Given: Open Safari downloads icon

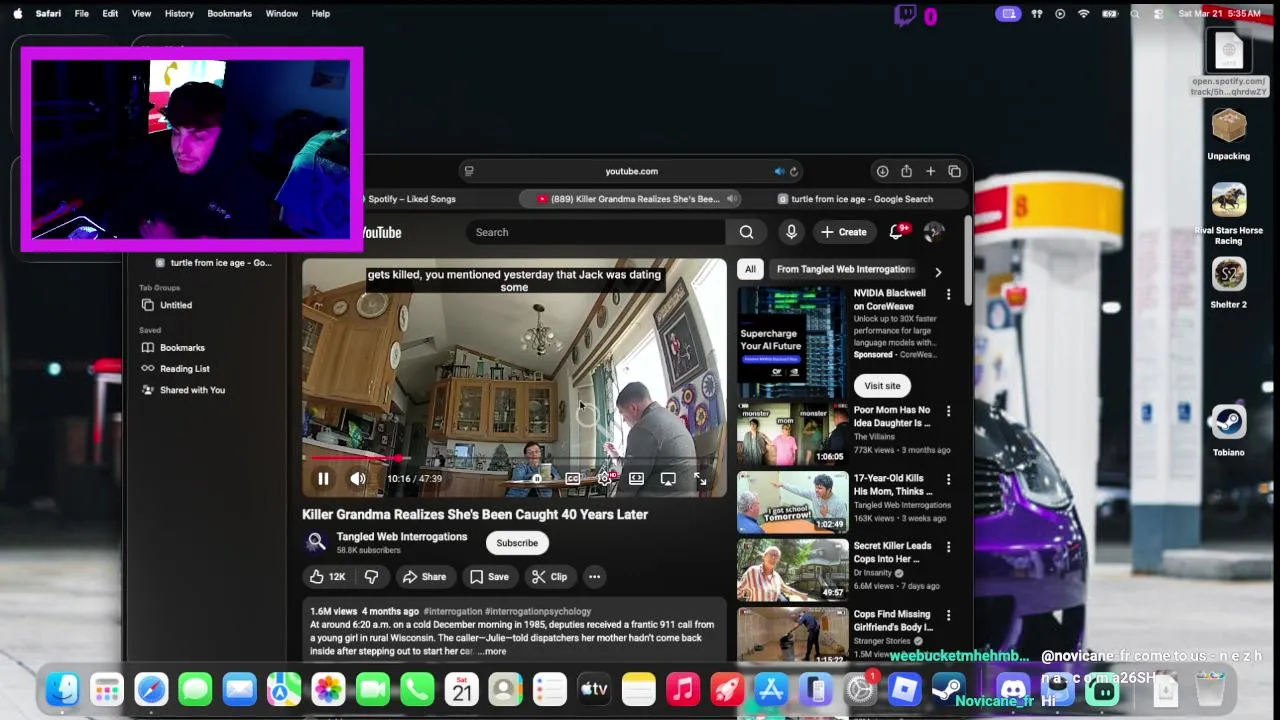Looking at the screenshot, I should pos(882,171).
